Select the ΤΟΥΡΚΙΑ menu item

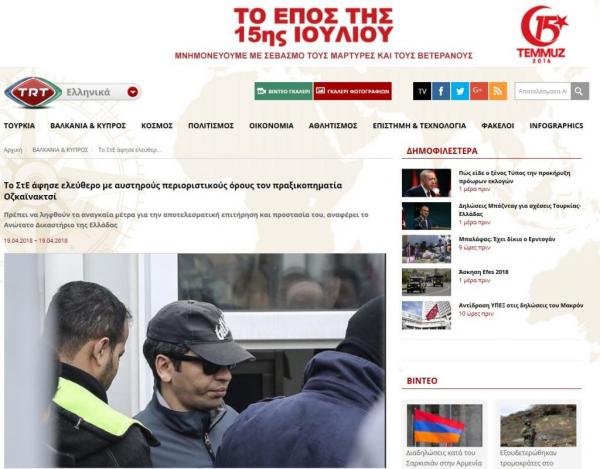[19, 125]
